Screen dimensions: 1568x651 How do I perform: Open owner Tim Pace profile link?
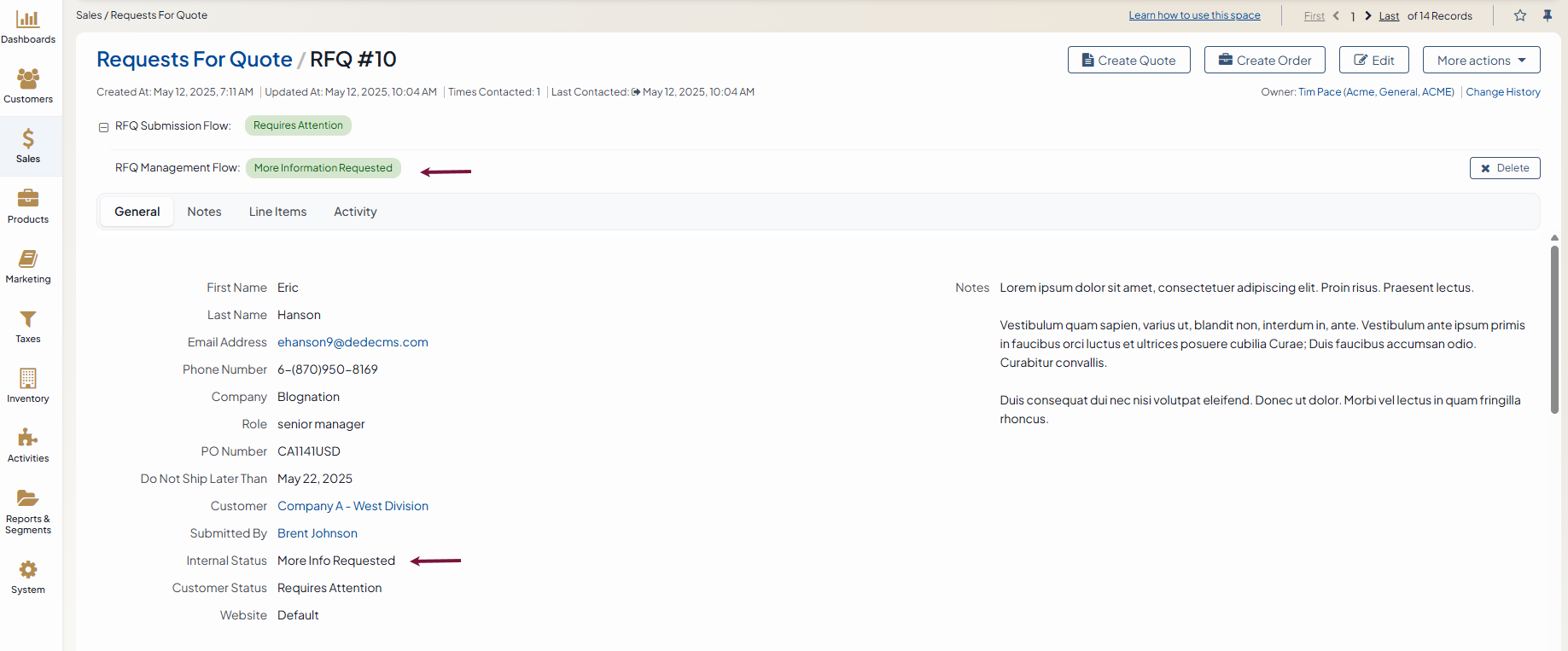point(1320,92)
